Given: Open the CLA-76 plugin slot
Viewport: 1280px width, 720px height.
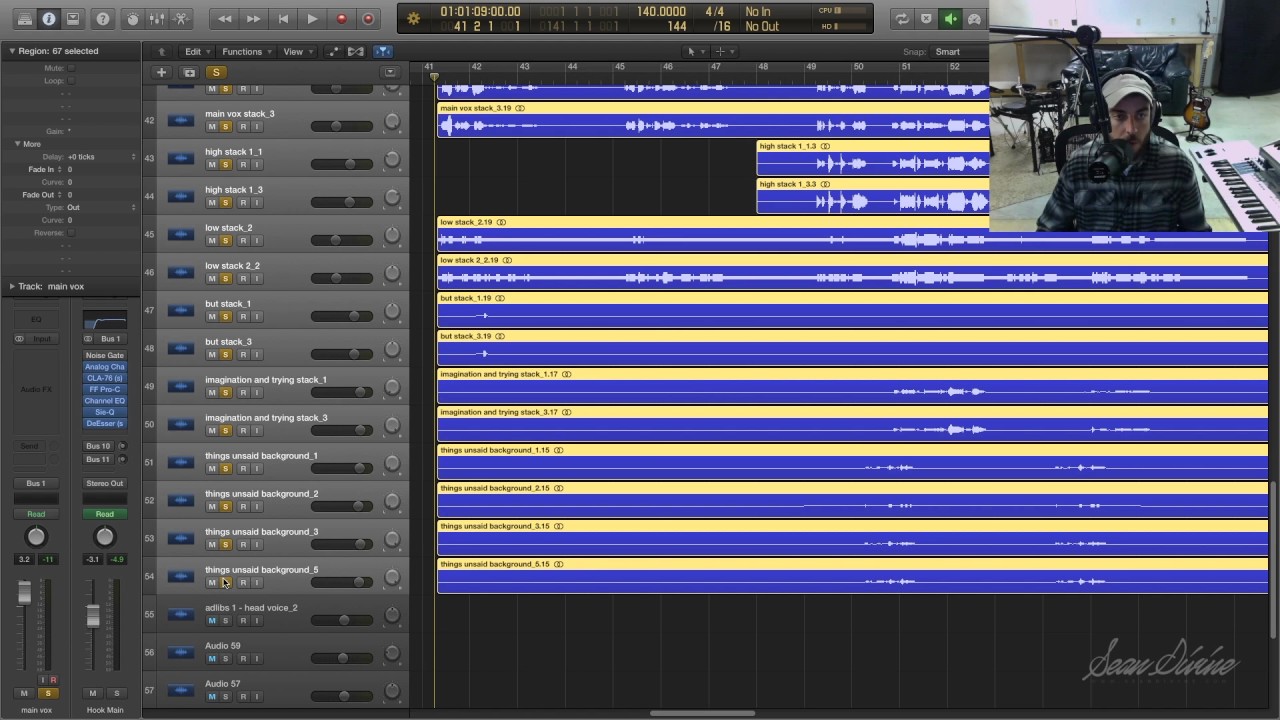Looking at the screenshot, I should point(105,378).
